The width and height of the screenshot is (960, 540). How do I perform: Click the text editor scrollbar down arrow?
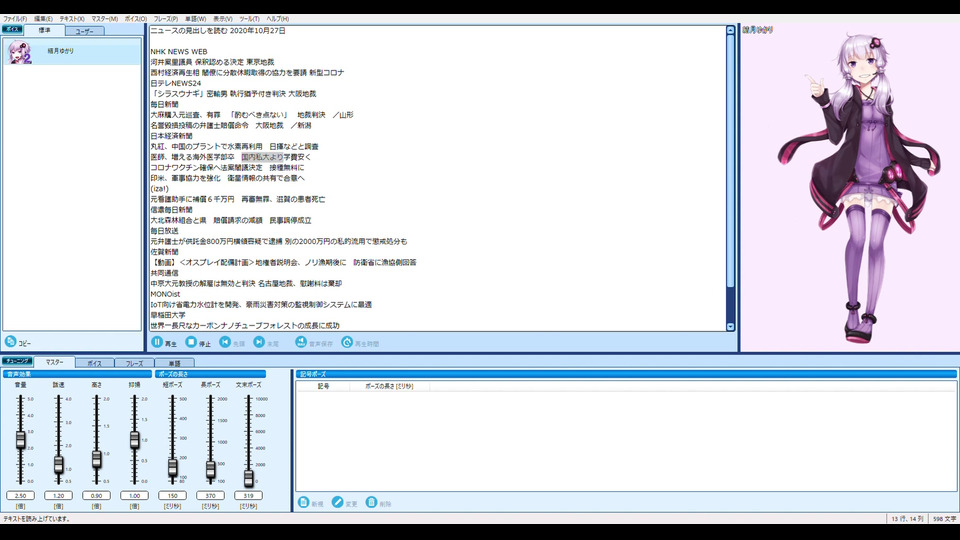[730, 327]
